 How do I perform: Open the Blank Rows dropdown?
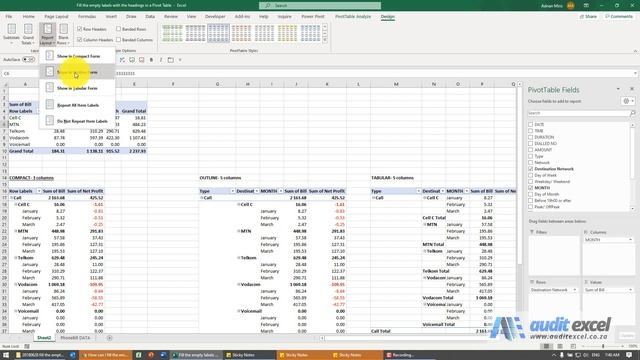click(x=63, y=34)
